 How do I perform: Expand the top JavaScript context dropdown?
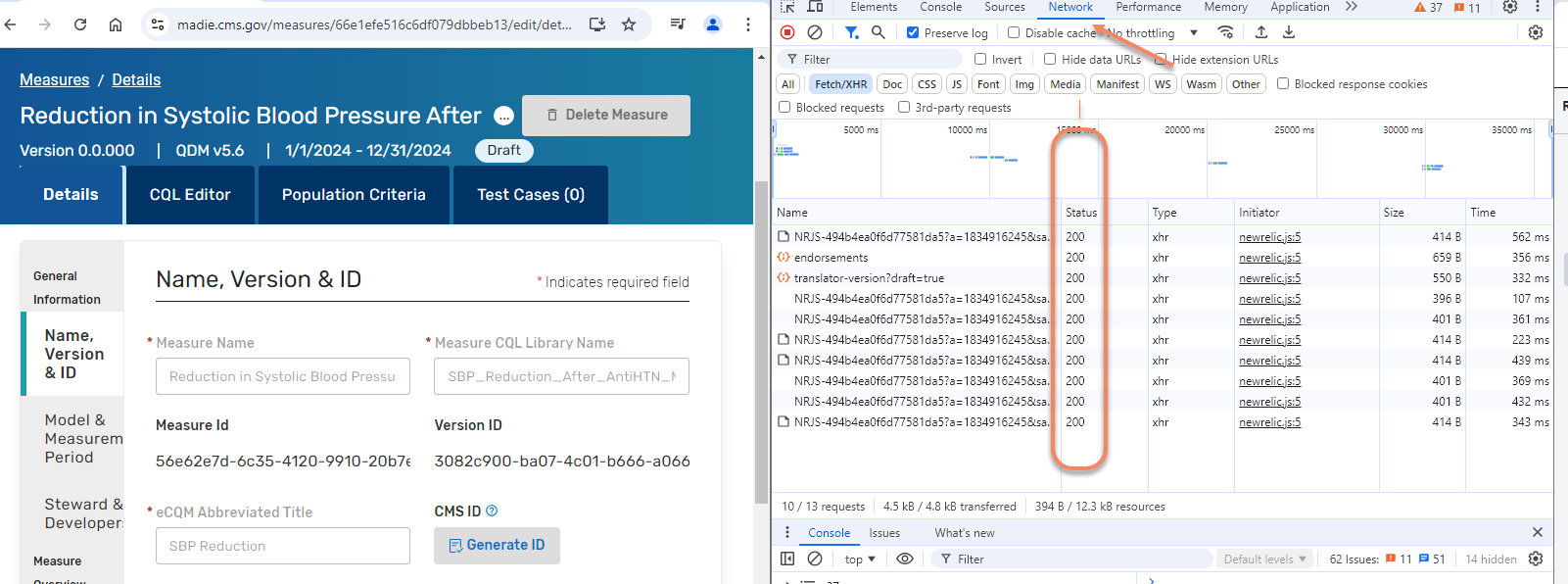[860, 560]
